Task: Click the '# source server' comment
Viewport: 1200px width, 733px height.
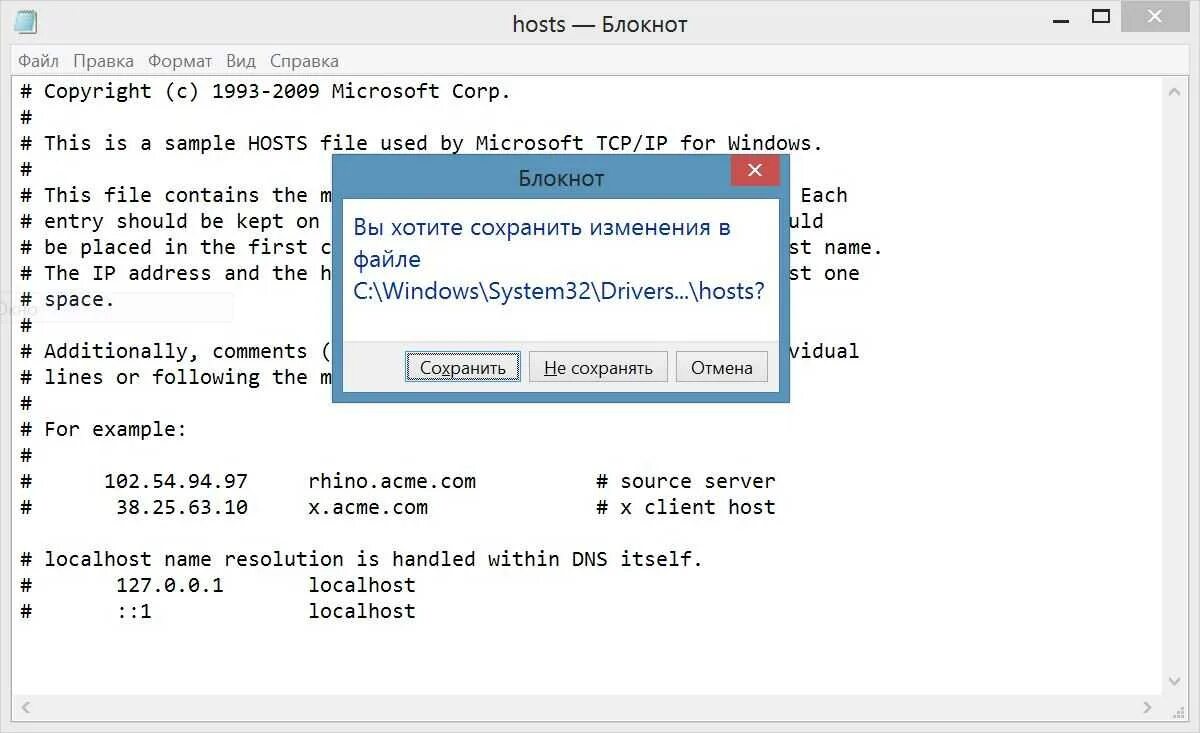Action: coord(686,481)
